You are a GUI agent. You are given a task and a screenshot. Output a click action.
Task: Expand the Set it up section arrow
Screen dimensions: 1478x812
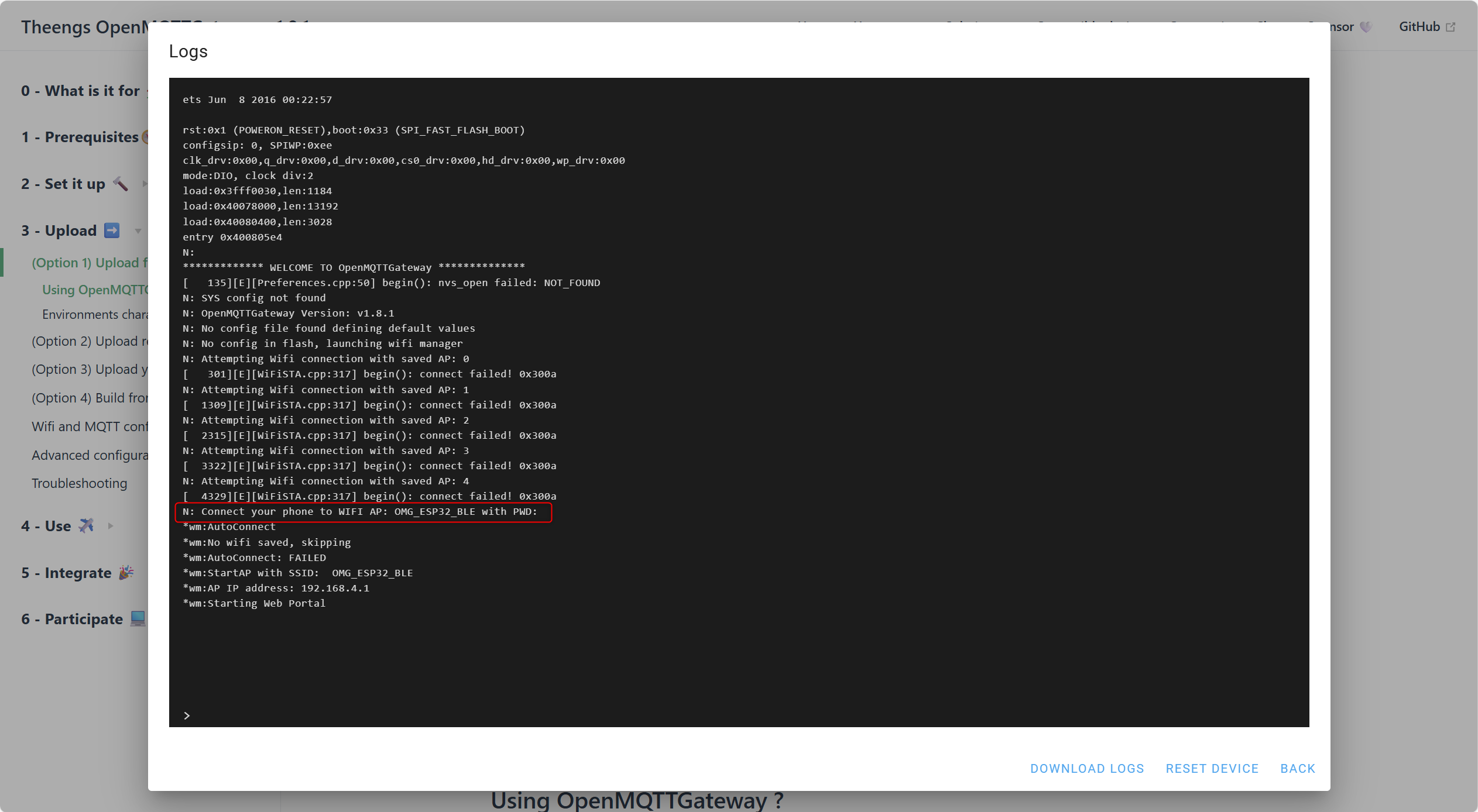pyautogui.click(x=144, y=184)
